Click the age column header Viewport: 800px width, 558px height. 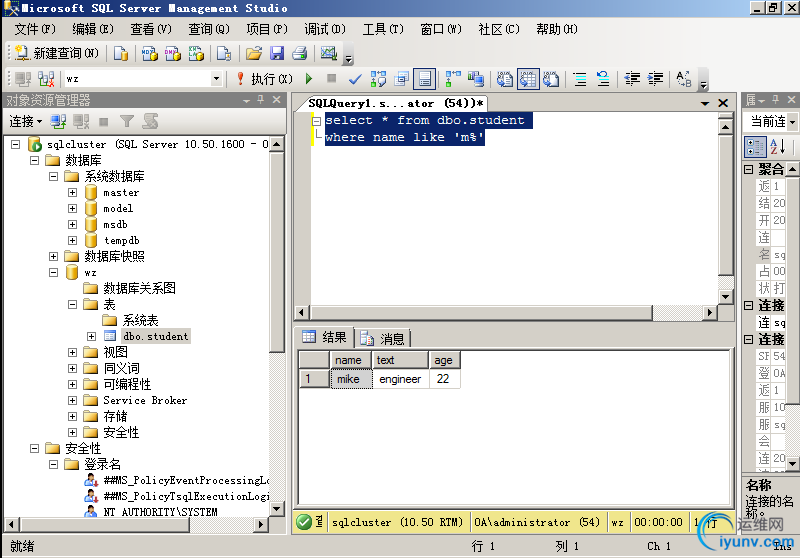pyautogui.click(x=444, y=360)
